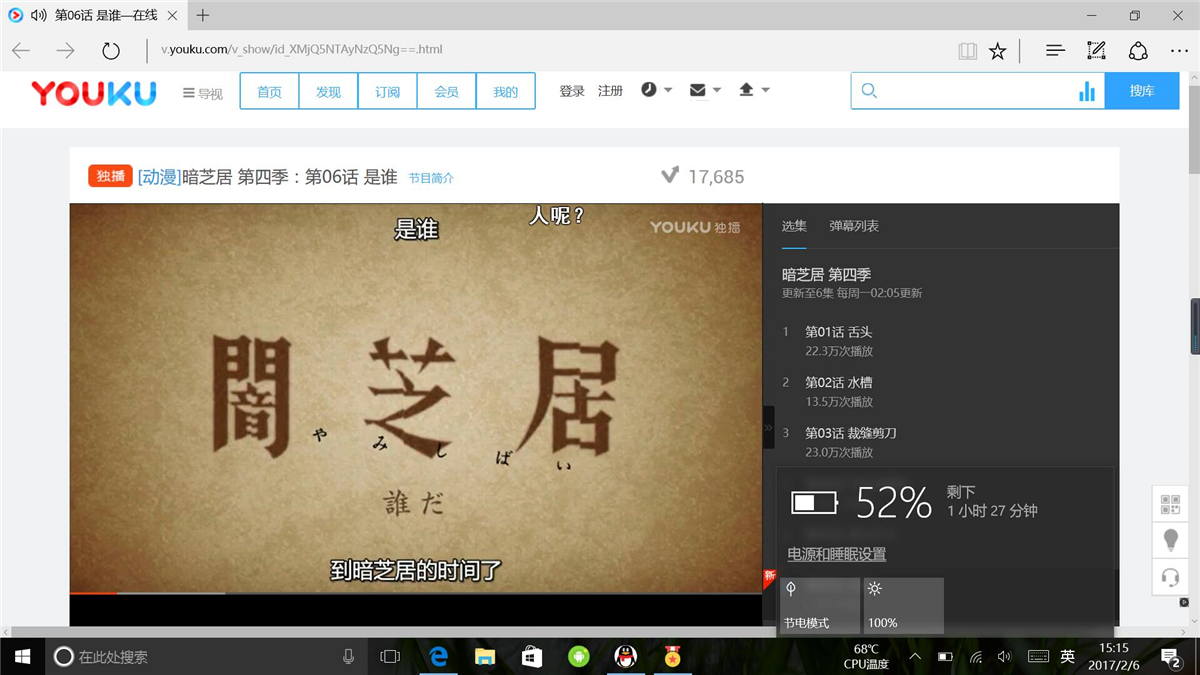Click the search trends chart icon in search bar

click(1089, 90)
